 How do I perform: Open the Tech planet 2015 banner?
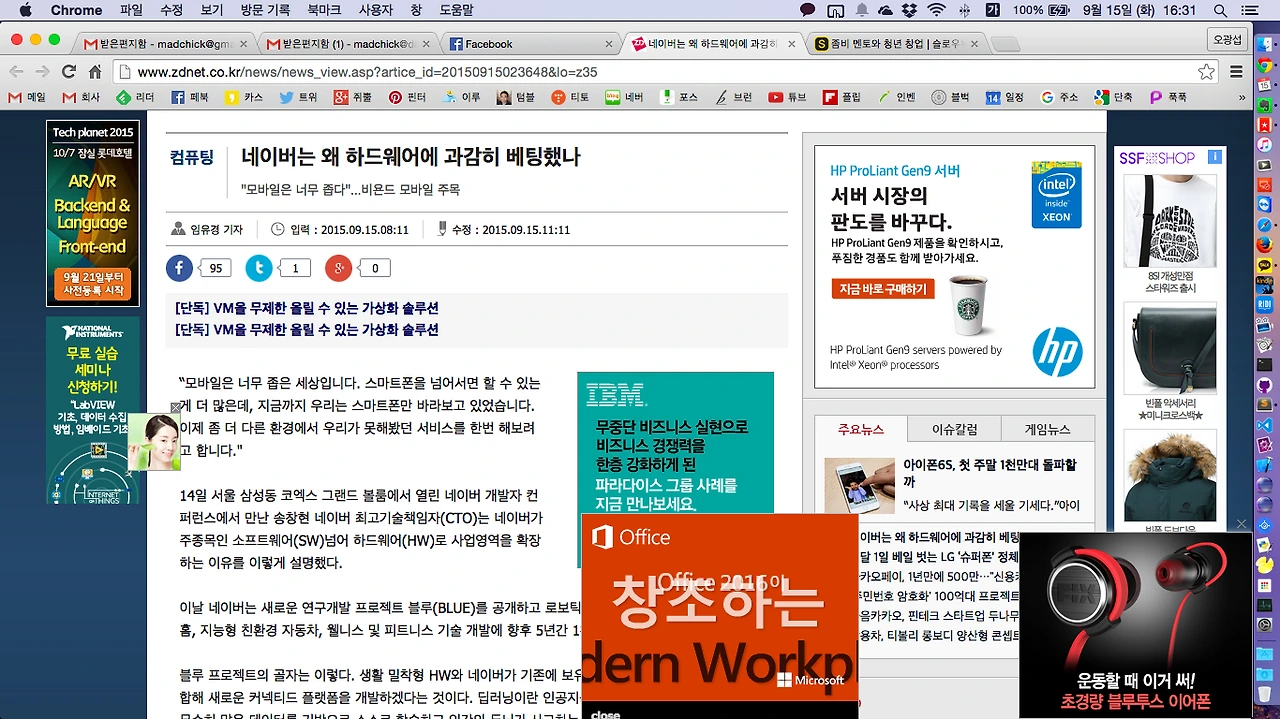pos(93,213)
